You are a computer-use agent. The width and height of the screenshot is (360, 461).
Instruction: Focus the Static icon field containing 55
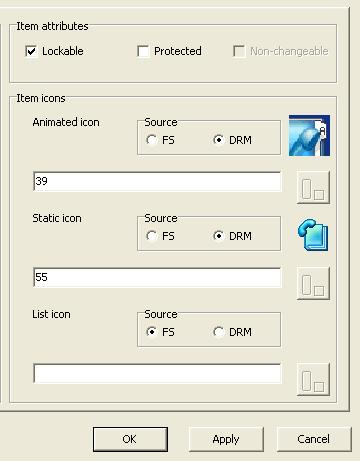157,277
